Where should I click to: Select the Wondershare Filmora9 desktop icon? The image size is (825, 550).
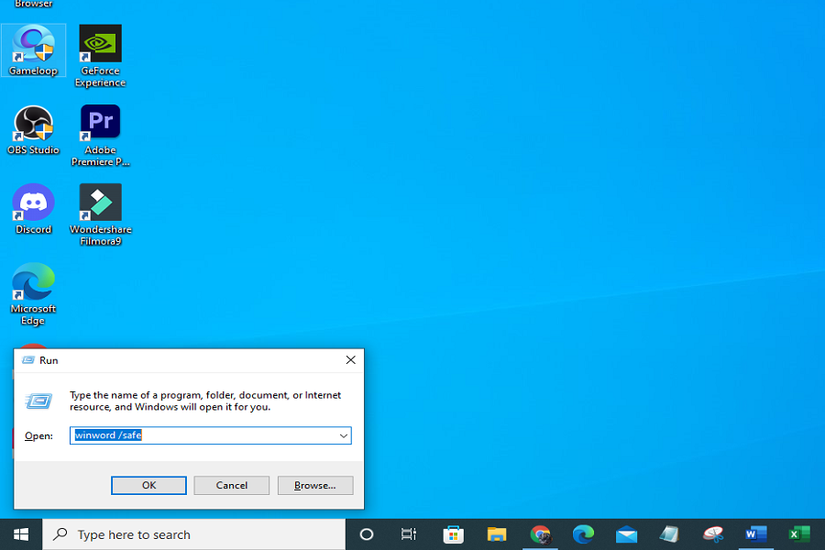pyautogui.click(x=100, y=215)
